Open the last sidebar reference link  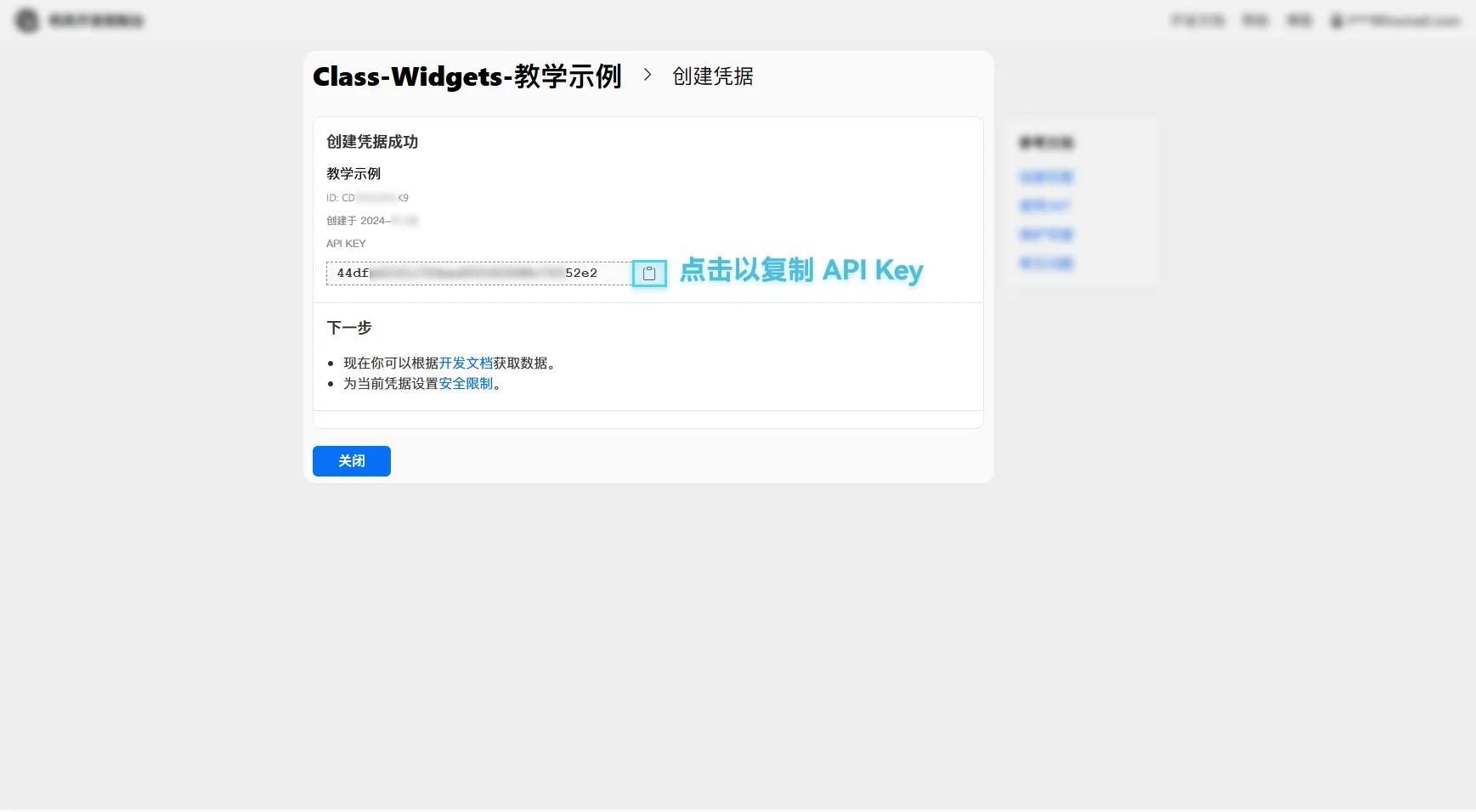[x=1045, y=263]
